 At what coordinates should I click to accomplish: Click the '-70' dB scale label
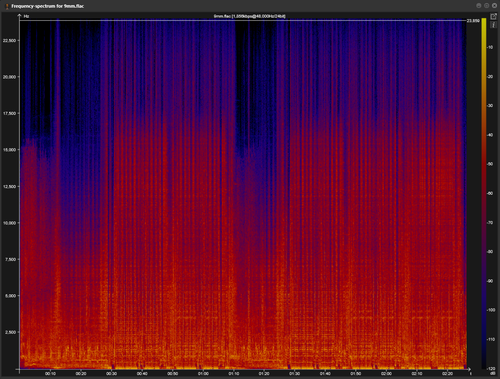pos(490,223)
